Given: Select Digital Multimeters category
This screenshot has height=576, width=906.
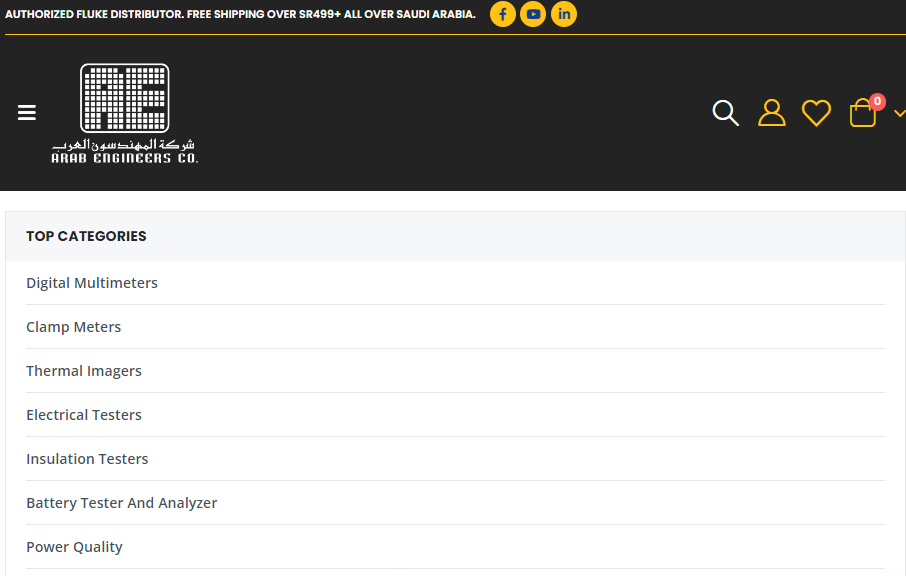Looking at the screenshot, I should pyautogui.click(x=92, y=283).
